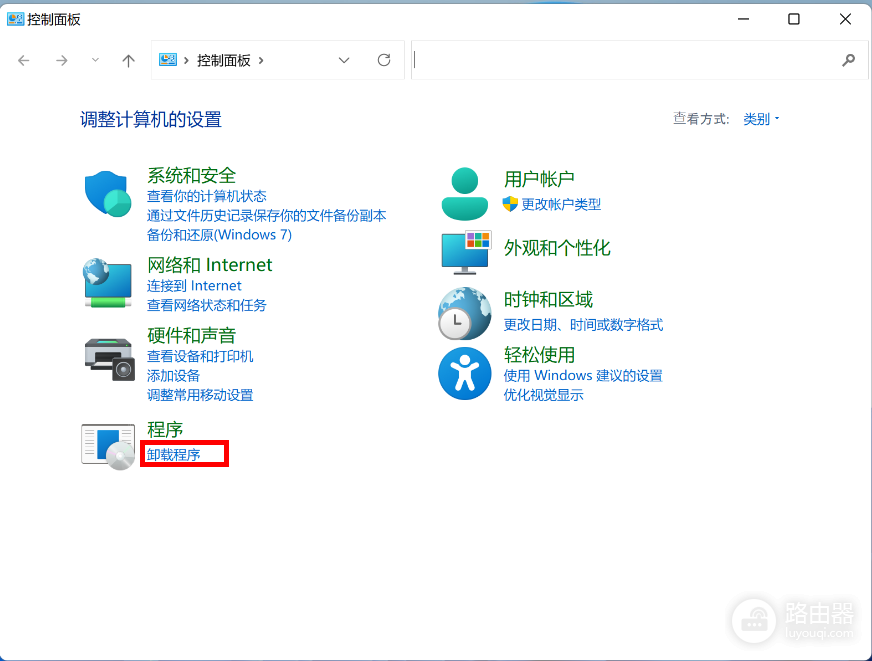This screenshot has height=661, width=872.
Task: Click 查看你的计算机状态 link
Action: [x=206, y=196]
